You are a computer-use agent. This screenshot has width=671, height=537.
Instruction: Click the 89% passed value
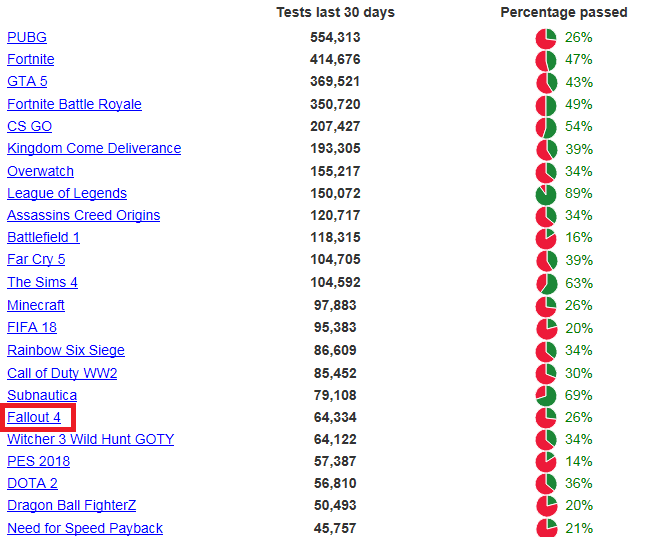coord(579,193)
